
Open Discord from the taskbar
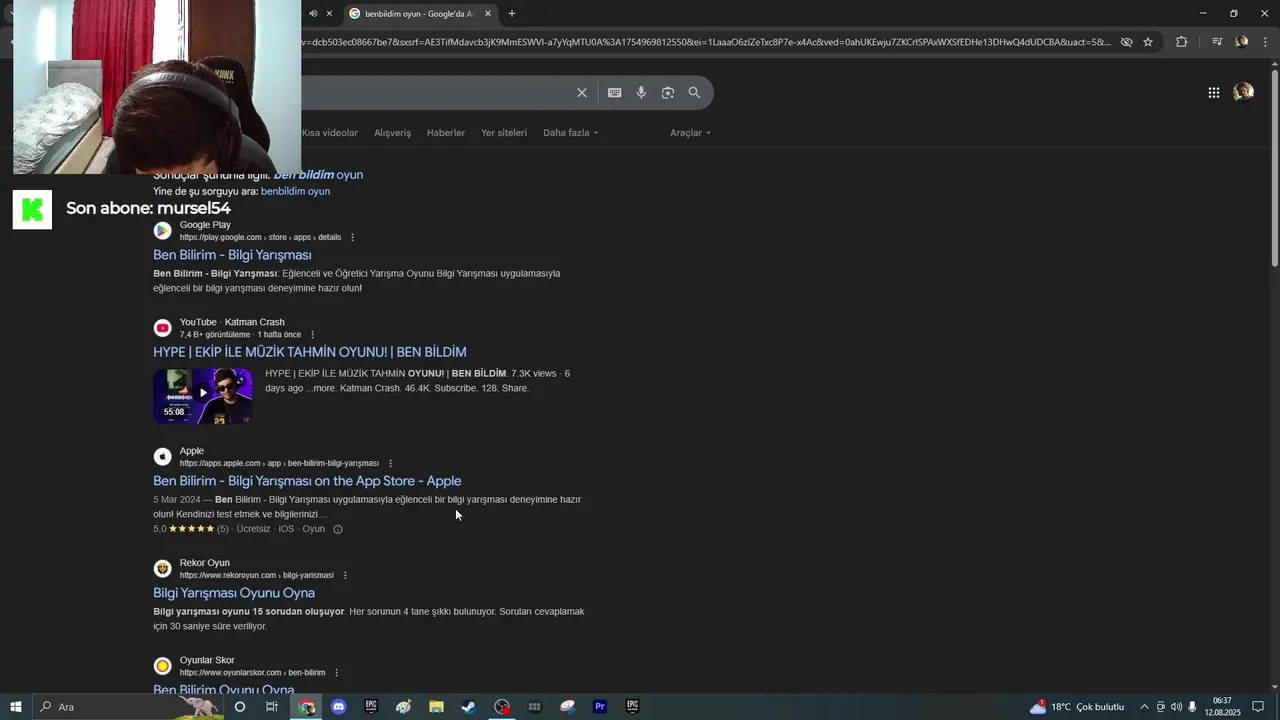pos(338,707)
